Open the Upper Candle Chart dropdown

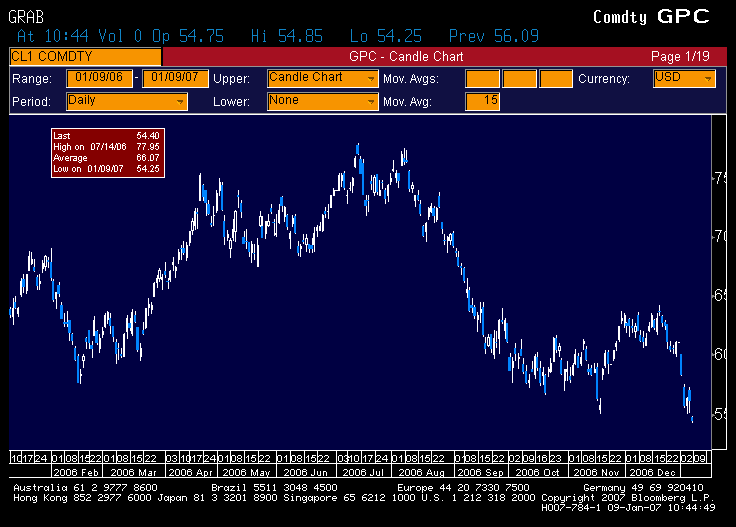click(x=322, y=78)
